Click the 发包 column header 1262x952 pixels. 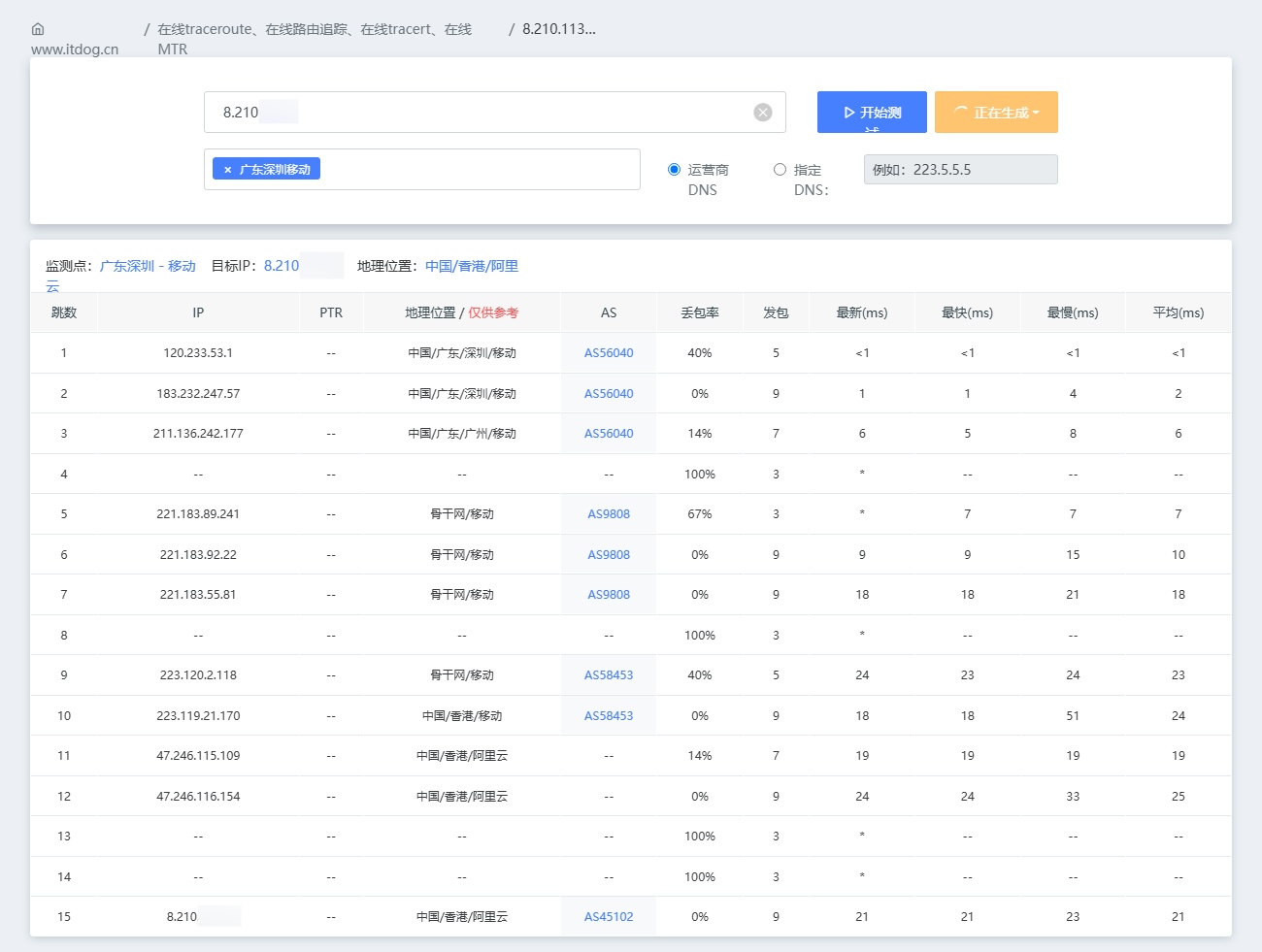[776, 312]
